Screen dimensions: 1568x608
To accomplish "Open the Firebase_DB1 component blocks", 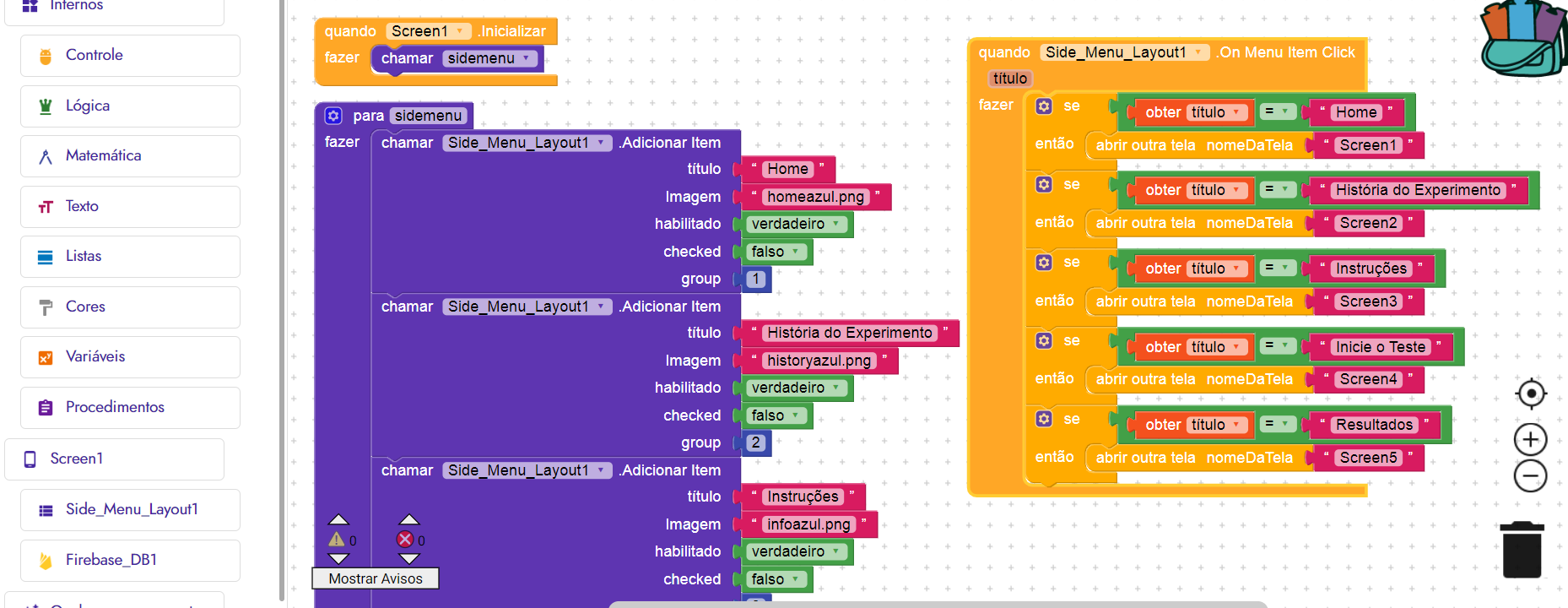I will (x=111, y=560).
